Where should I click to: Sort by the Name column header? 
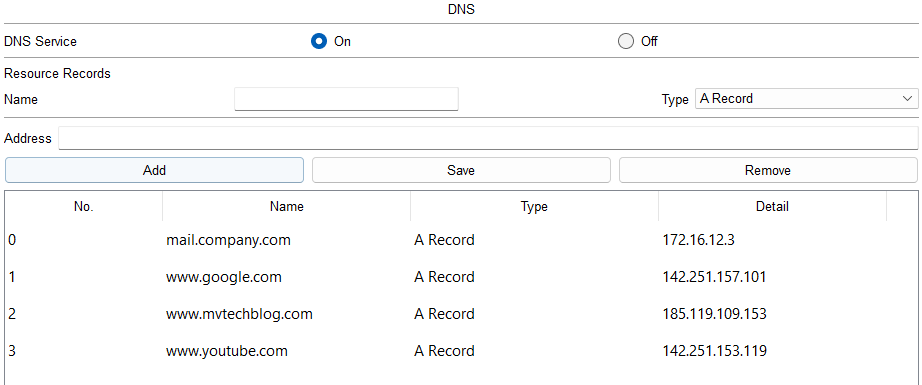click(286, 206)
